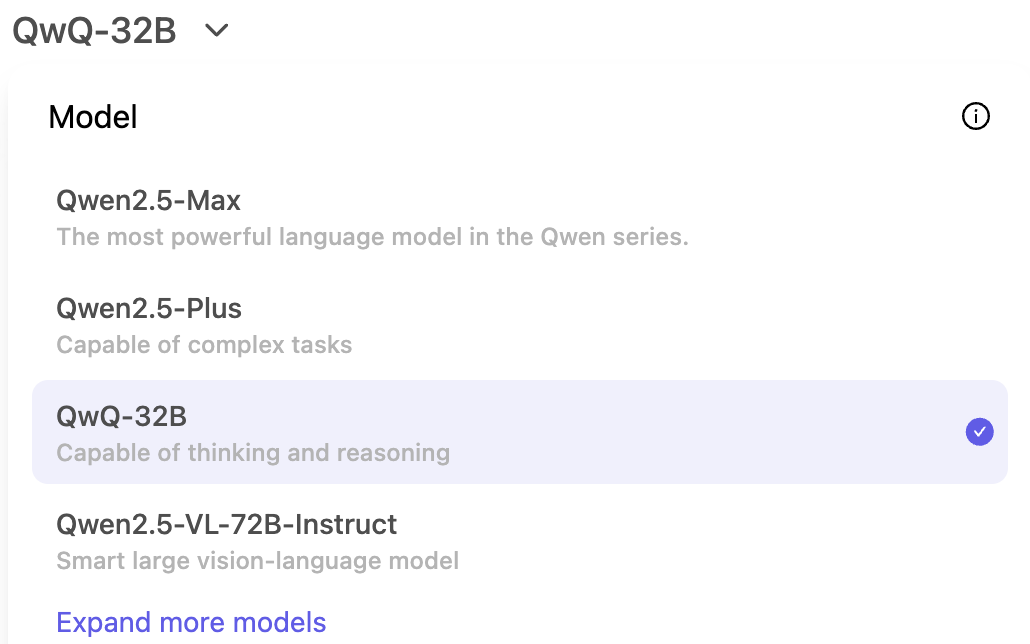Click "The most powerful language model" description
This screenshot has height=644, width=1030.
372,237
